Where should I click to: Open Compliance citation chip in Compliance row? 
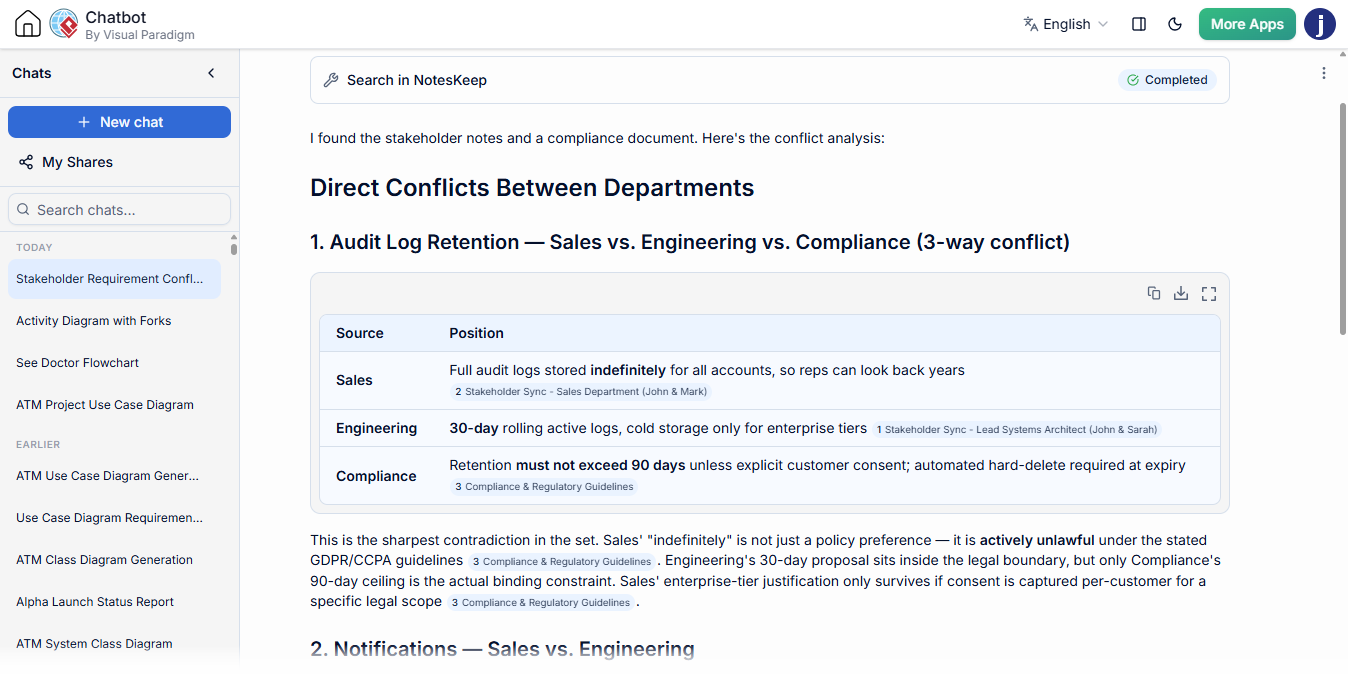coord(544,487)
